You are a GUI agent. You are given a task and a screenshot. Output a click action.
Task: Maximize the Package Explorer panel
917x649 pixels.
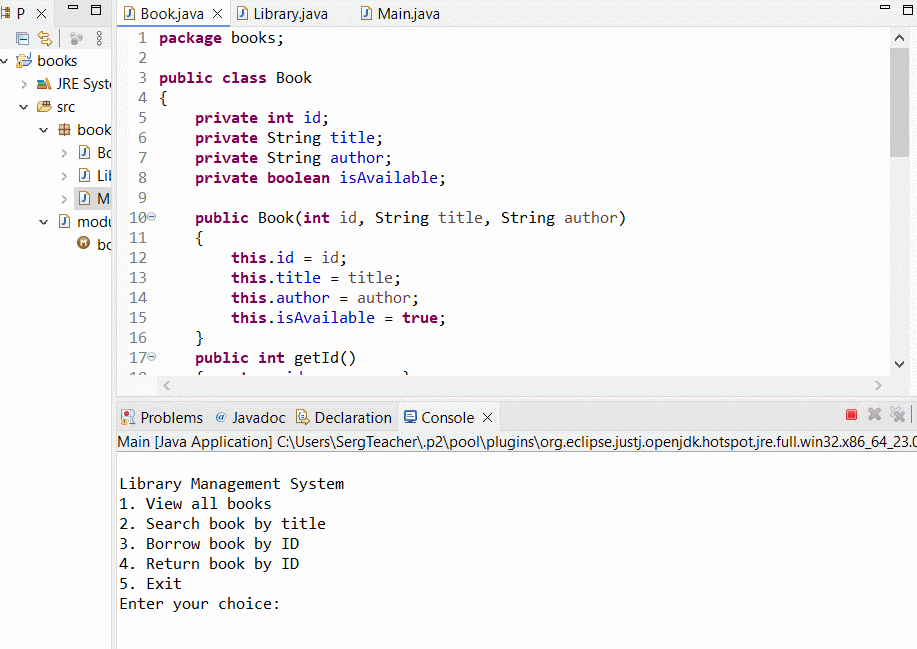point(96,10)
